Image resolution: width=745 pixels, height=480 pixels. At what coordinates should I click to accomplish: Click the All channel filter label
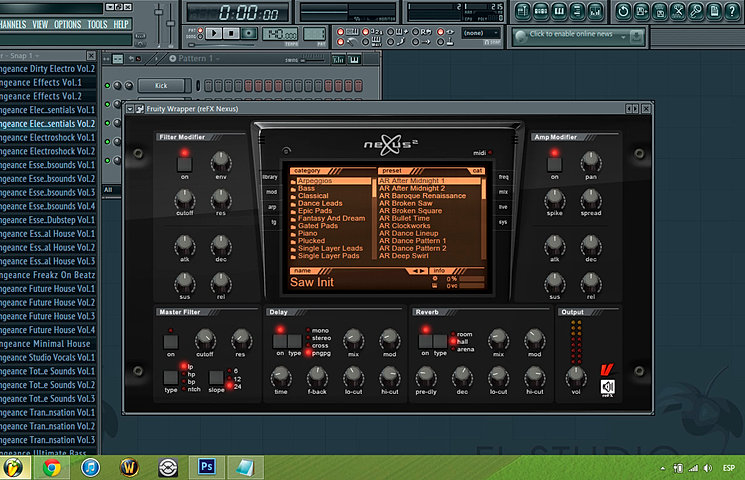(108, 190)
